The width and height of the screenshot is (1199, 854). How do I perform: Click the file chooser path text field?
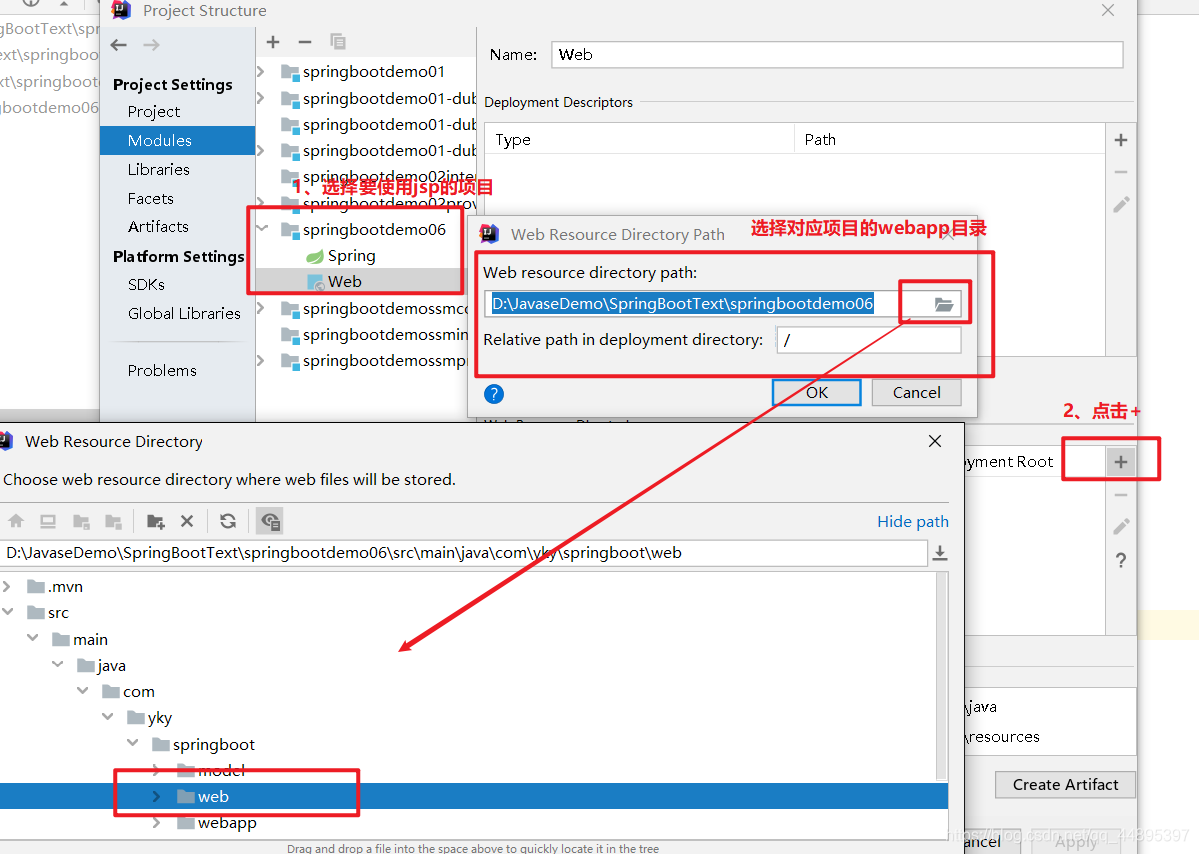463,553
